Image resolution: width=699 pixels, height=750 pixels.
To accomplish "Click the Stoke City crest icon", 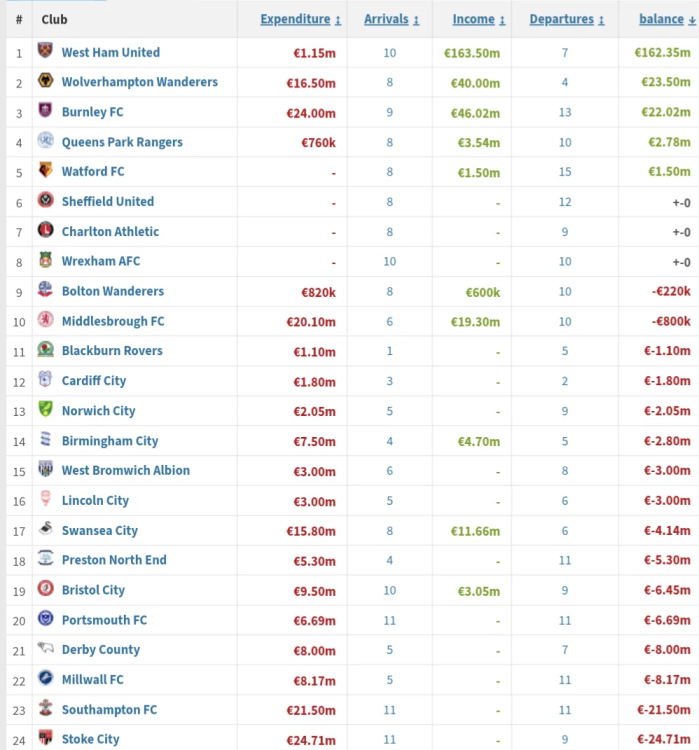I will 45,738.
